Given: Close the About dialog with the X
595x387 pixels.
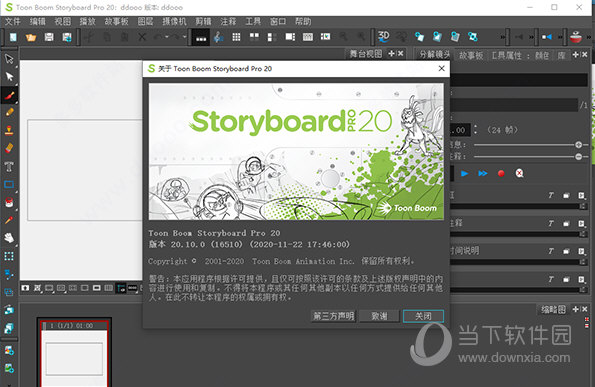Looking at the screenshot, I should click(441, 68).
